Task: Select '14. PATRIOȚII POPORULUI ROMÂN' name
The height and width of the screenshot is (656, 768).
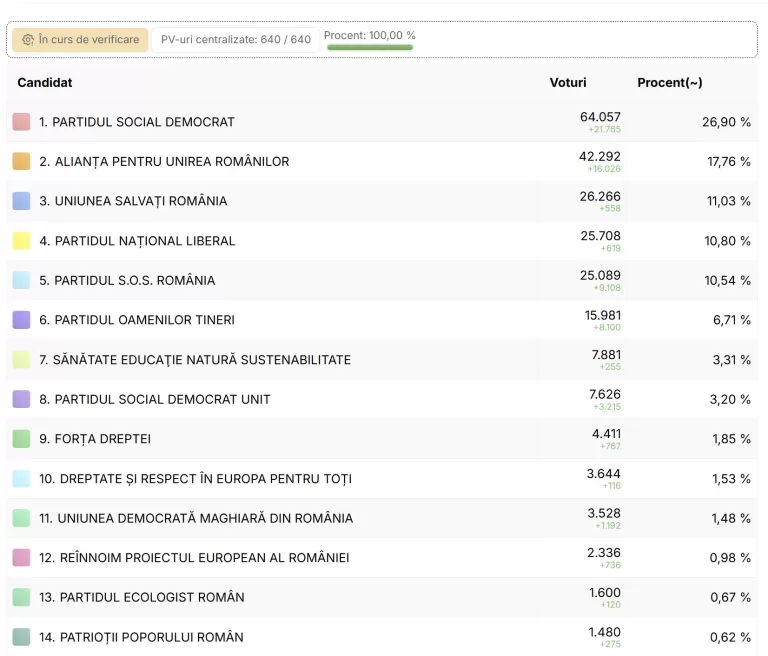Action: coord(141,637)
